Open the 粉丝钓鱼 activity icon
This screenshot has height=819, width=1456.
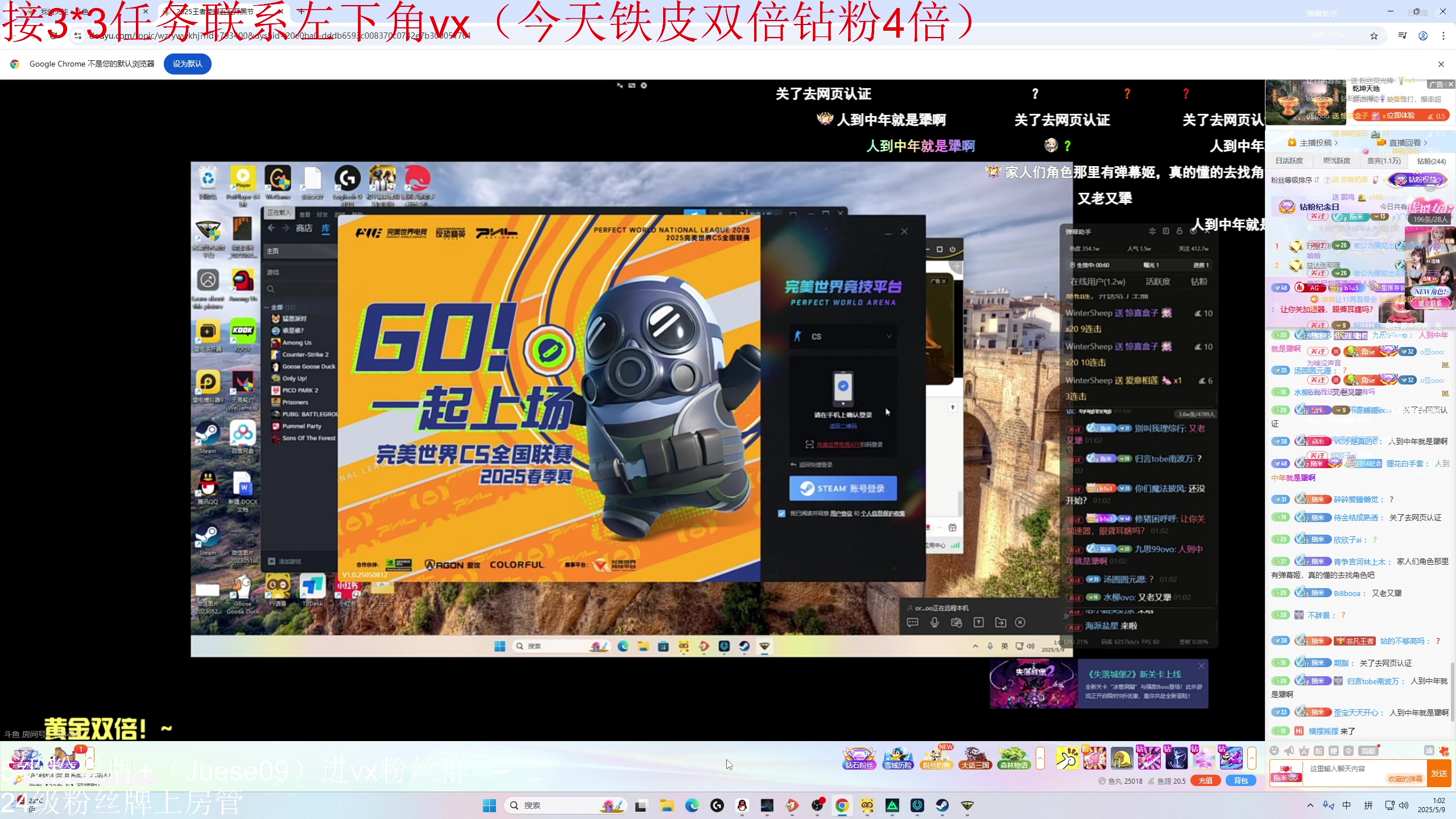tap(936, 758)
